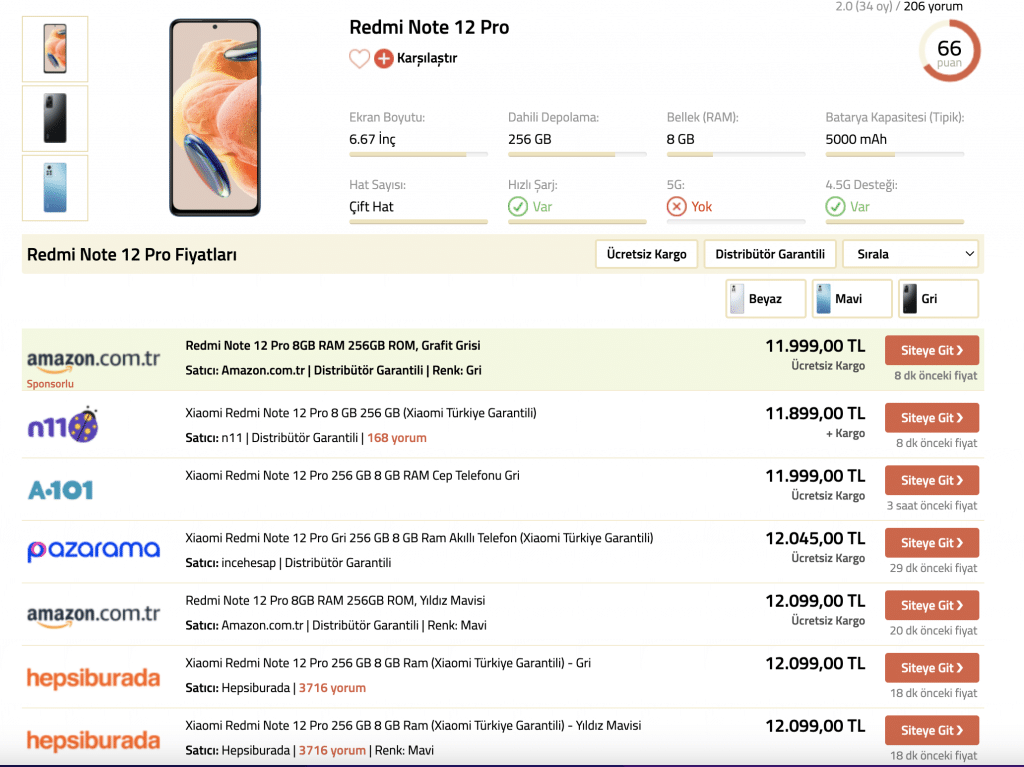Click the 256 GB storage value
The image size is (1024, 767).
(530, 139)
